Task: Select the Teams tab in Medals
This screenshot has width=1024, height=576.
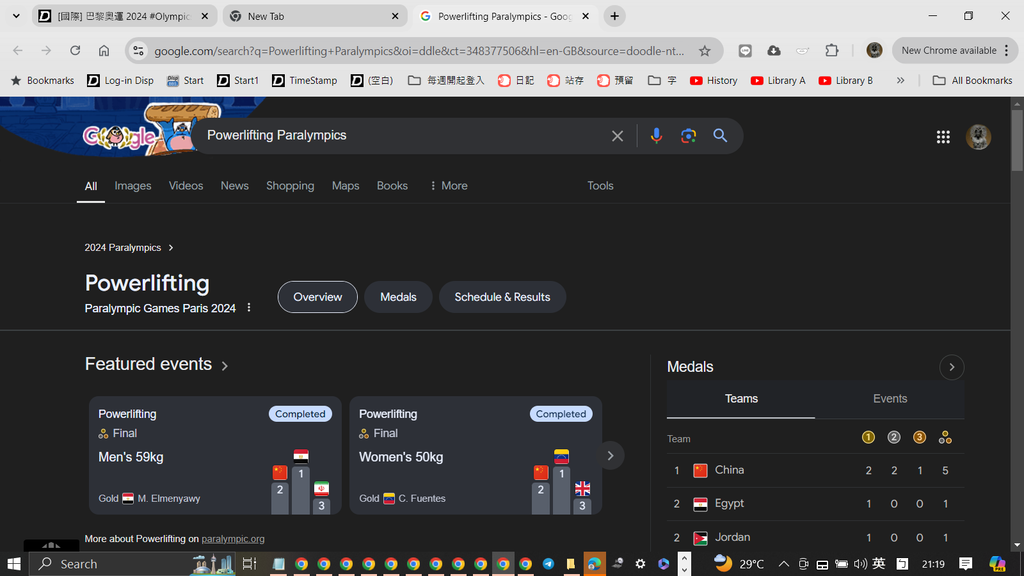Action: (741, 398)
